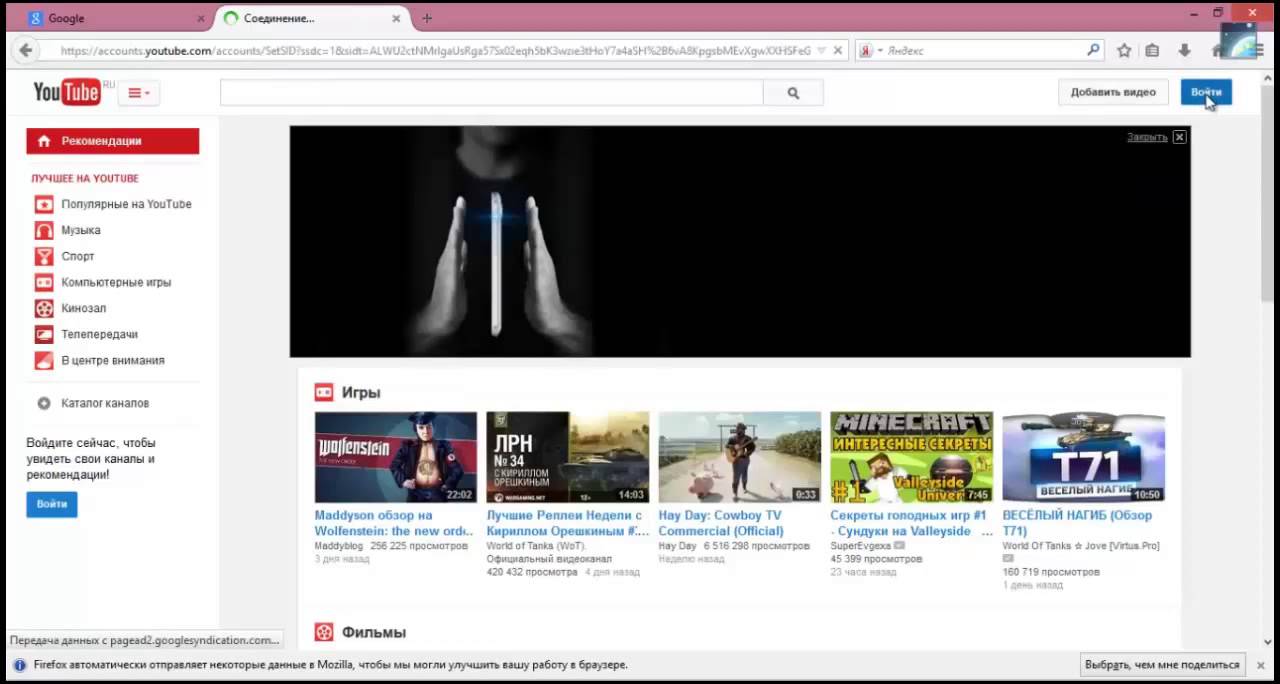Click the Кинозал film reel icon
Screen dimensions: 1280x684
click(44, 308)
